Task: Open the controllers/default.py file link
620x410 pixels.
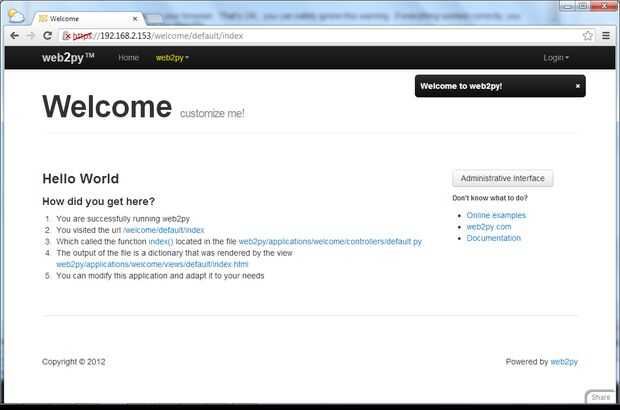Action: click(x=330, y=242)
